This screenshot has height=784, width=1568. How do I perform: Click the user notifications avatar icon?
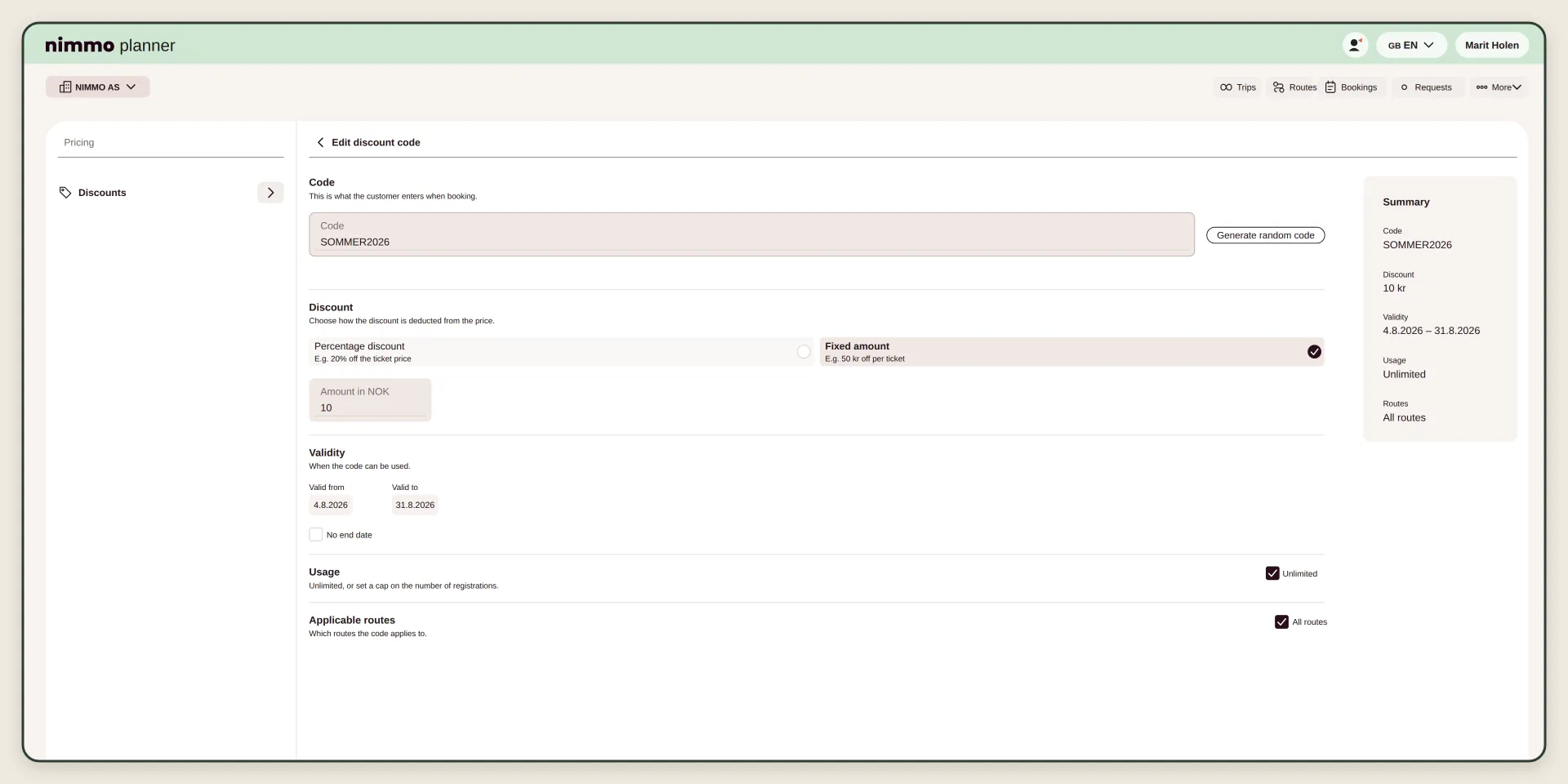point(1355,45)
